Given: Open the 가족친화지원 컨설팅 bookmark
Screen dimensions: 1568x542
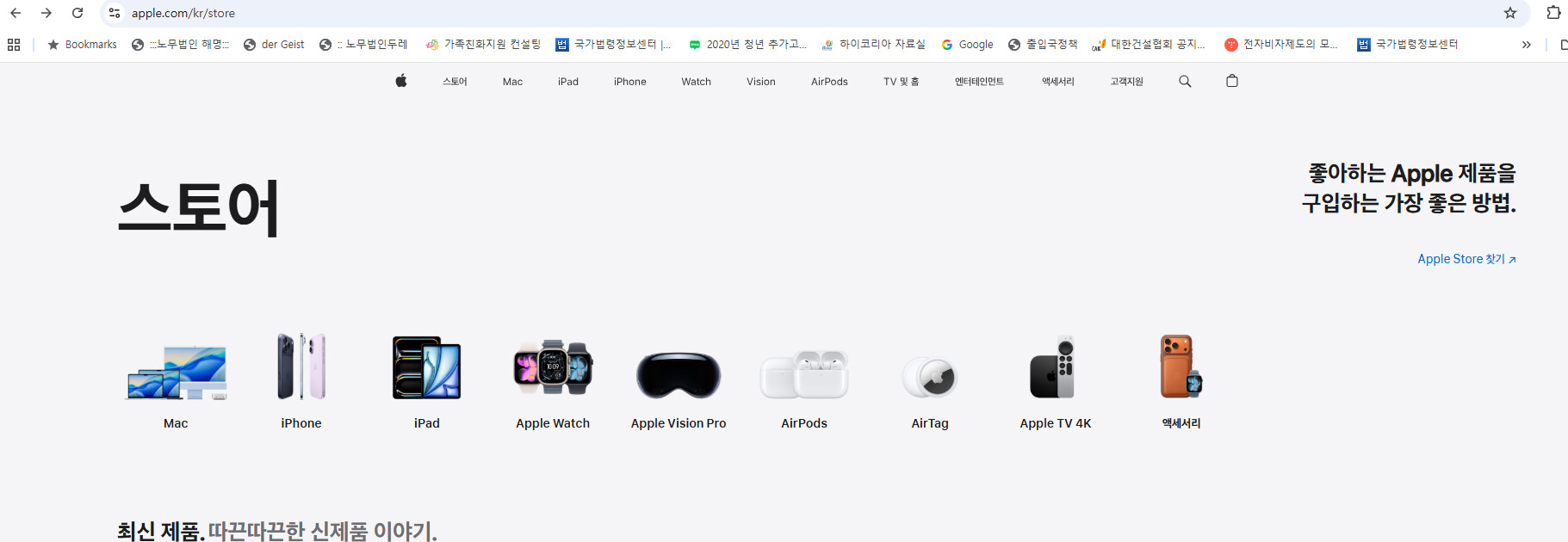Looking at the screenshot, I should (x=483, y=45).
